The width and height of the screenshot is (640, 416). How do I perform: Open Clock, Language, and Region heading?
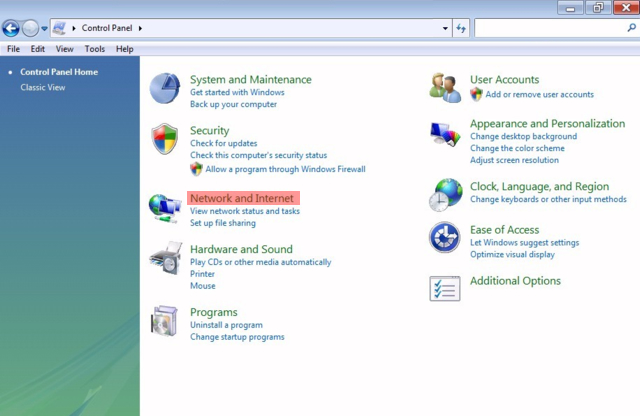coord(540,187)
